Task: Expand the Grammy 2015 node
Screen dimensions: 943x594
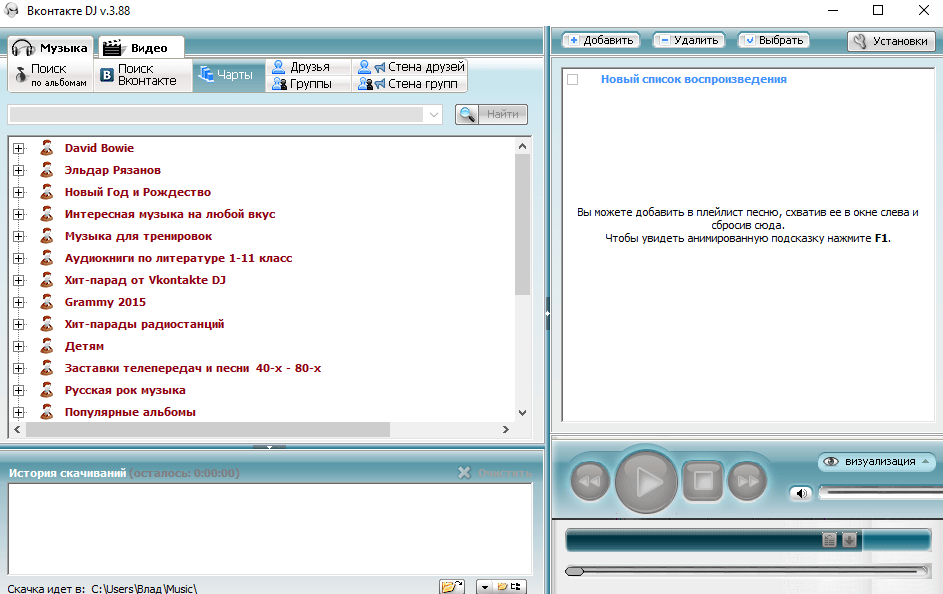Action: coord(19,302)
